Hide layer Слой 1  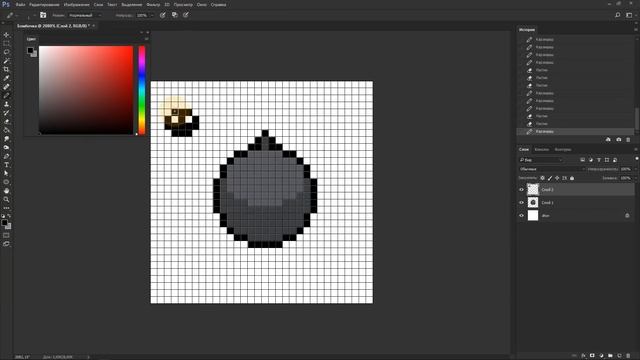coord(521,202)
